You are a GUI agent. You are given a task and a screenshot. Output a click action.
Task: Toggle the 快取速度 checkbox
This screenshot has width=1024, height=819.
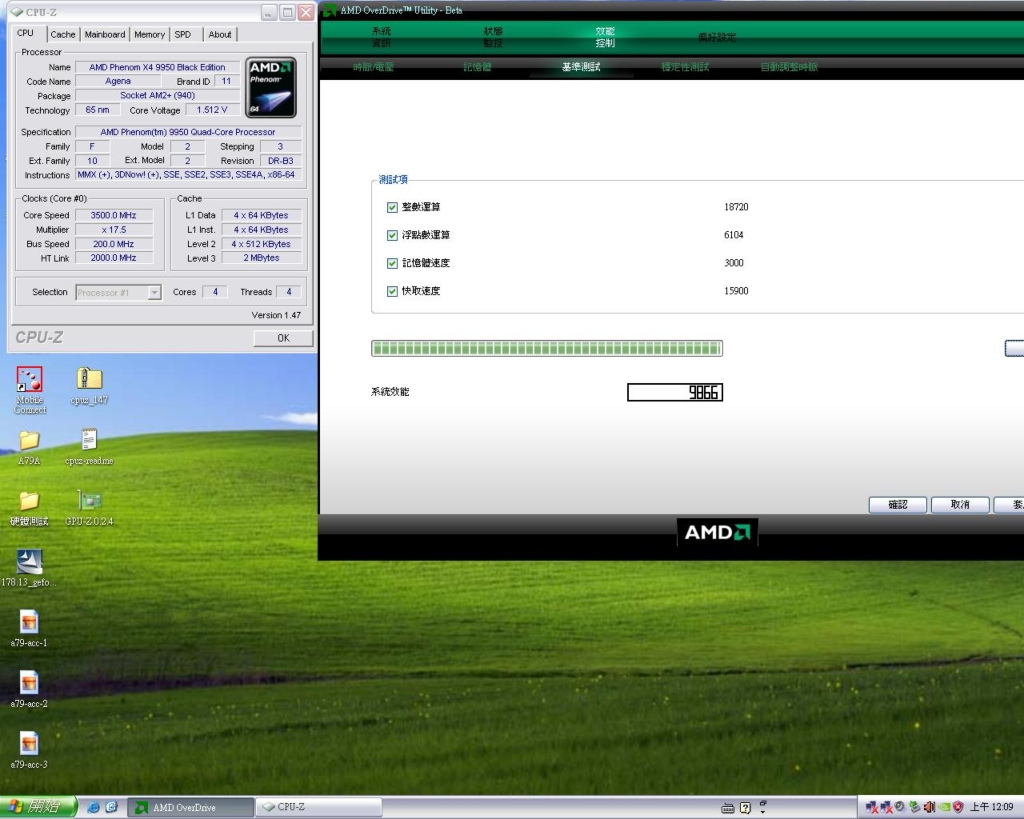click(x=392, y=291)
